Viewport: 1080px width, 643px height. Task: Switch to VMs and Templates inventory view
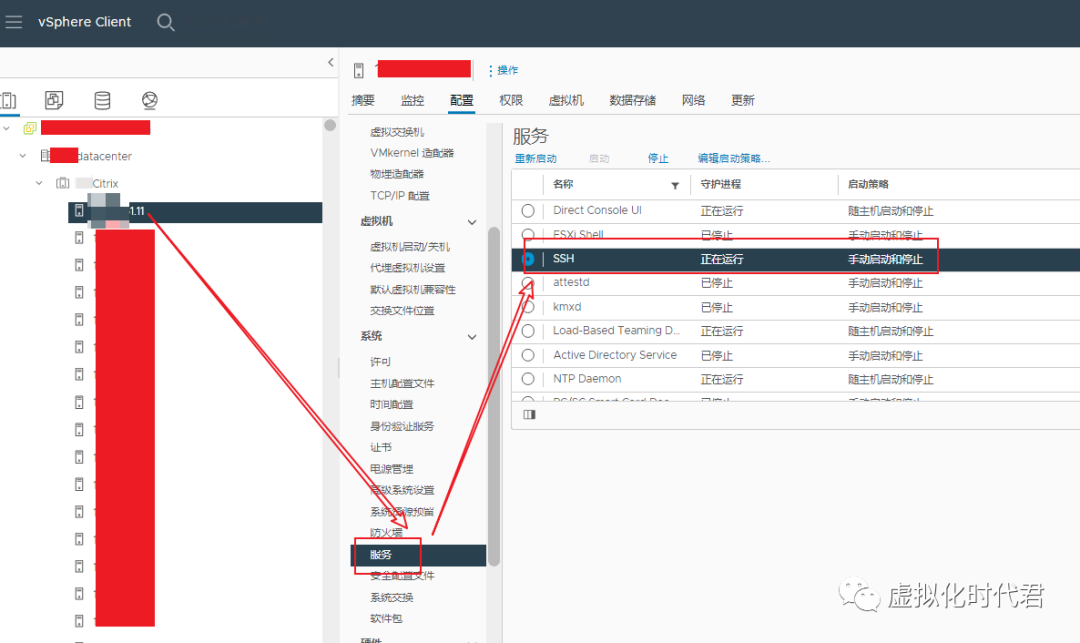pyautogui.click(x=54, y=101)
